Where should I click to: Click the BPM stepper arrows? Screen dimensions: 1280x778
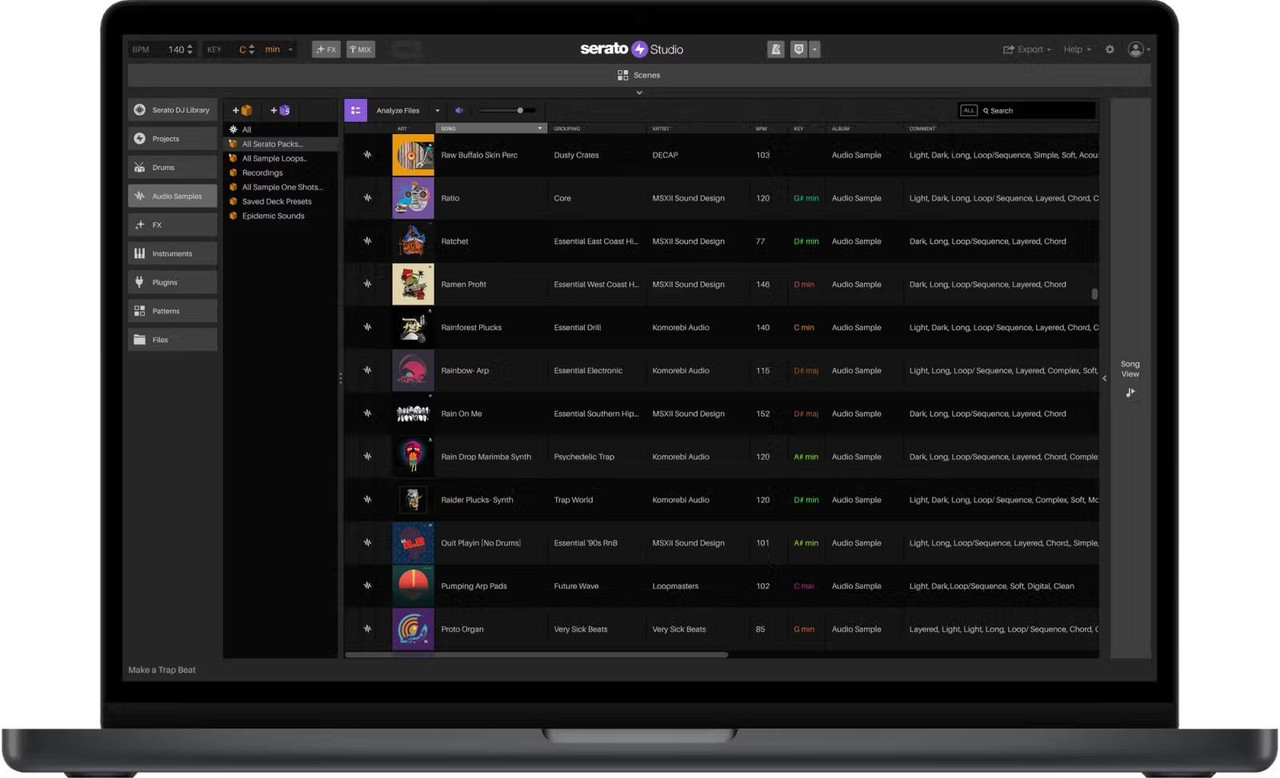(x=190, y=49)
